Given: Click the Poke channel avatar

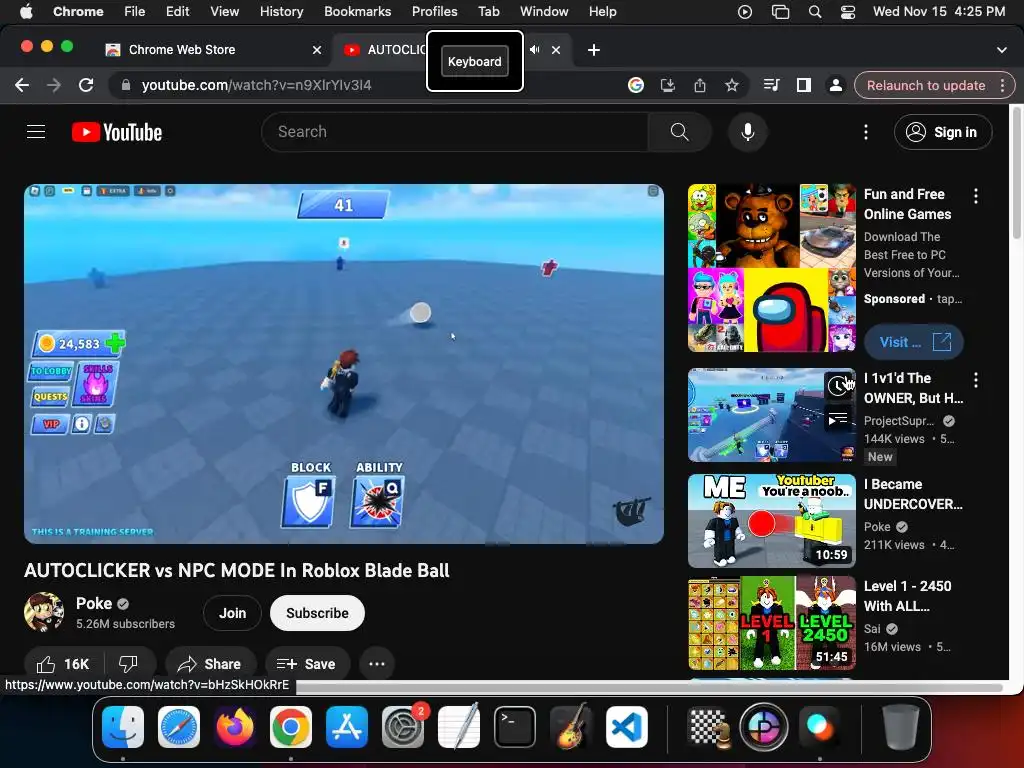Looking at the screenshot, I should (44, 612).
